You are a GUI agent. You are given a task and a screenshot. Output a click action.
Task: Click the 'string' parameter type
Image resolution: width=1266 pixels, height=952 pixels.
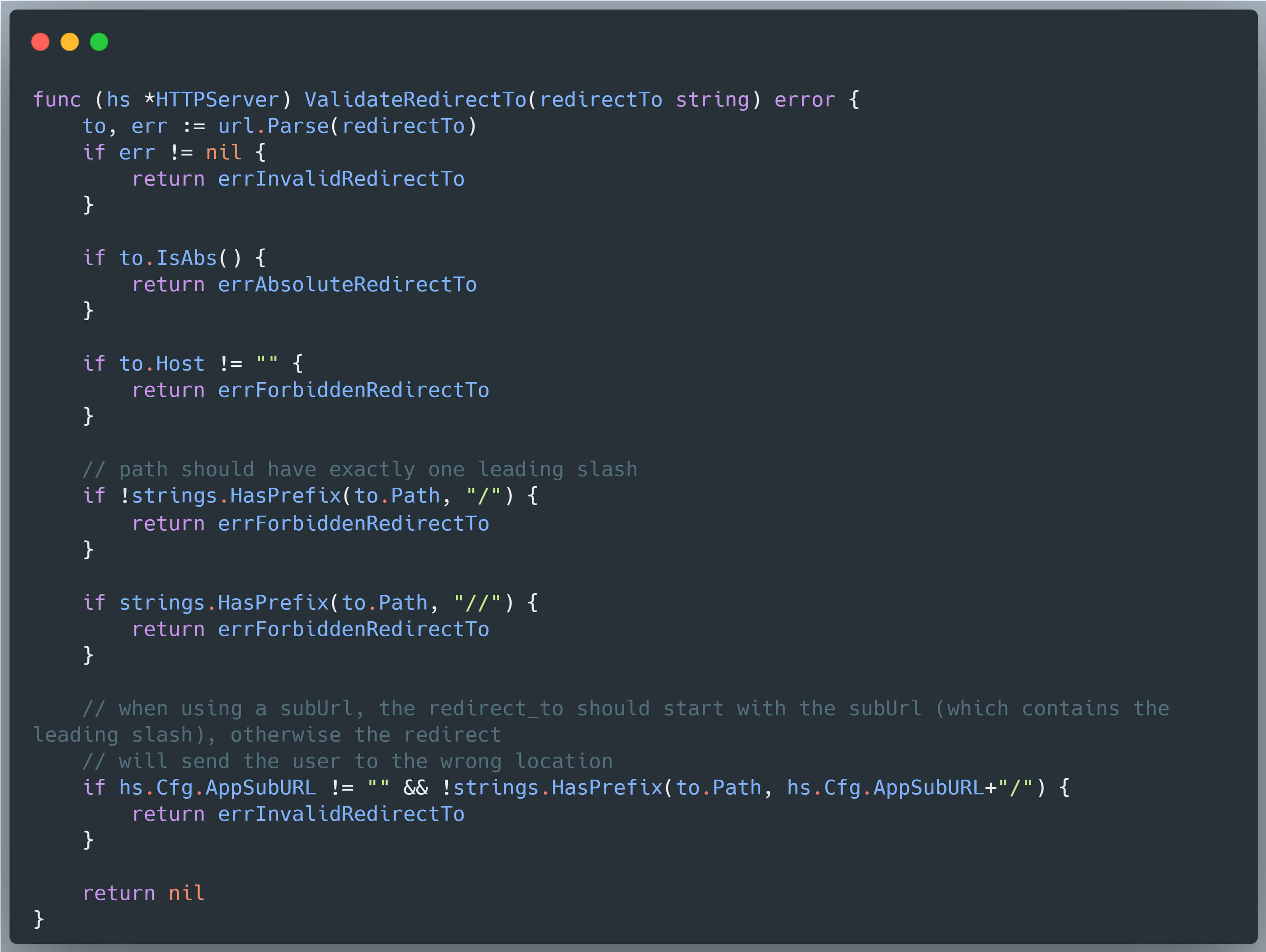pos(712,100)
